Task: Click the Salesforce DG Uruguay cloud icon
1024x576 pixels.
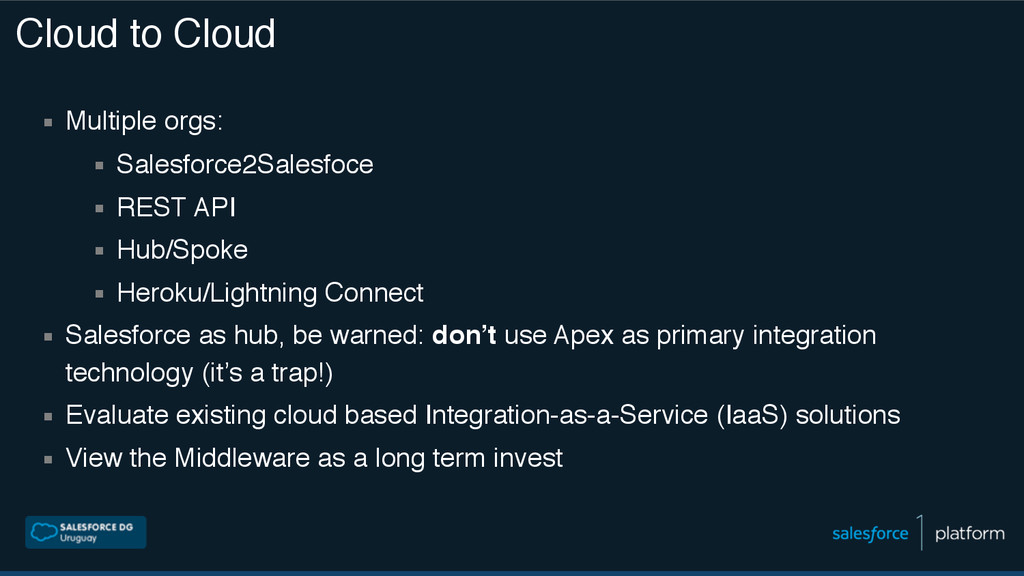Action: 44,532
